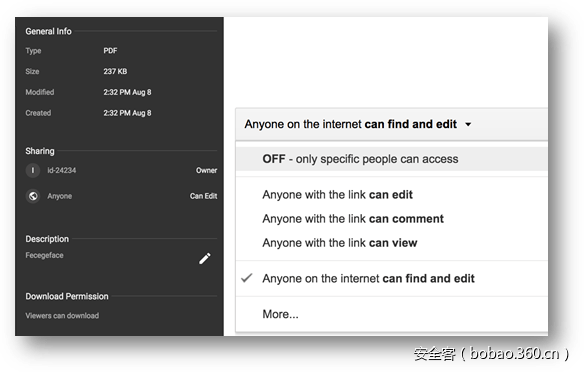The height and width of the screenshot is (372, 584).
Task: Open the link sharing dropdown arrow
Action: coord(468,124)
